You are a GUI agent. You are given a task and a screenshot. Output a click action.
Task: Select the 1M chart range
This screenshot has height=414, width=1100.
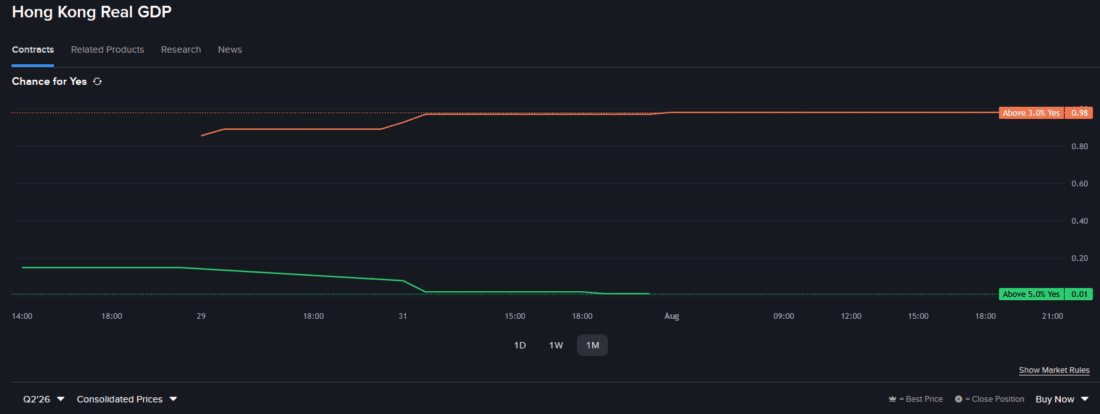tap(592, 345)
